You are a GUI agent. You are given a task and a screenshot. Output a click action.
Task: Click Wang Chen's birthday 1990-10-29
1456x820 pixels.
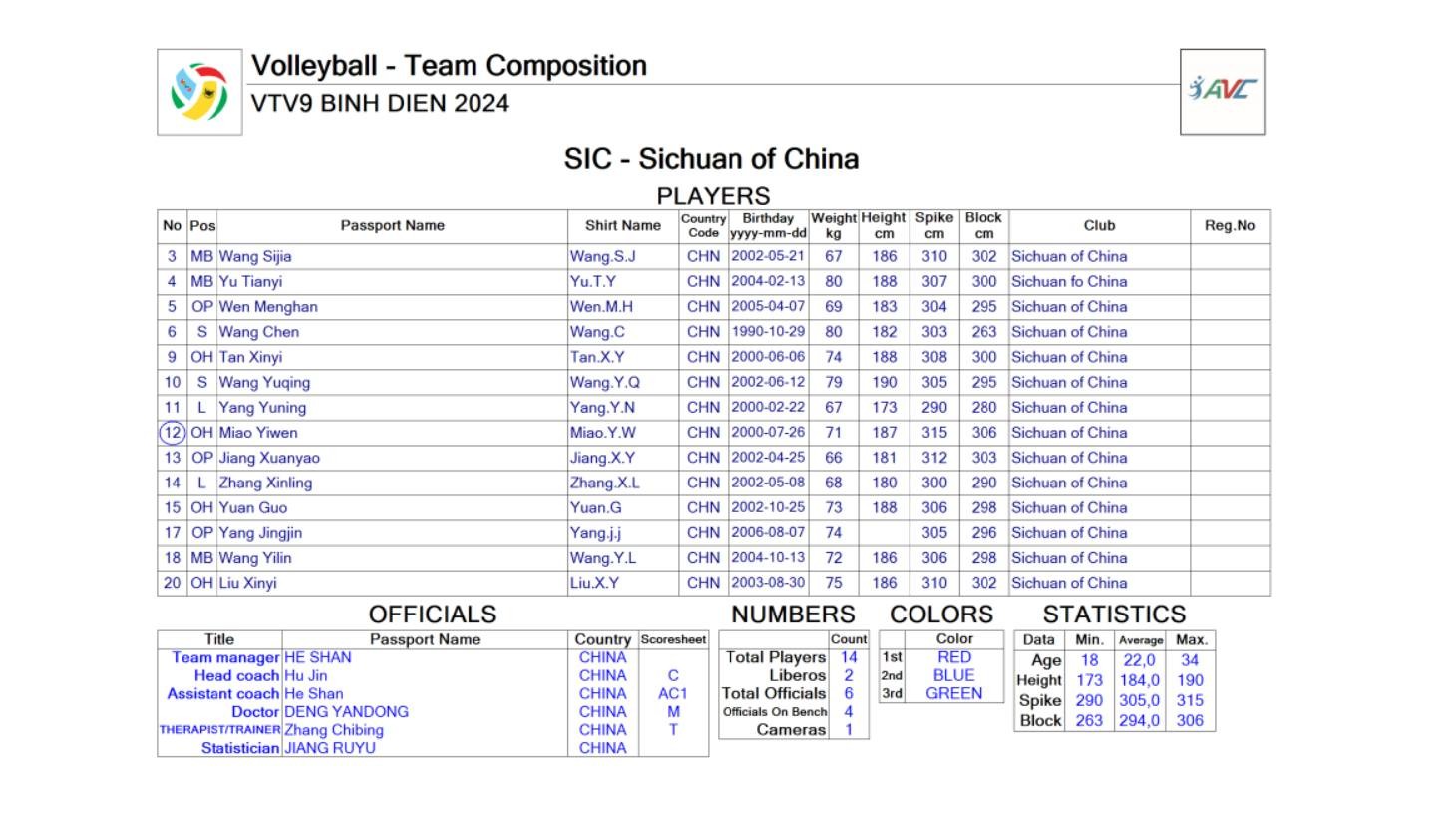767,332
